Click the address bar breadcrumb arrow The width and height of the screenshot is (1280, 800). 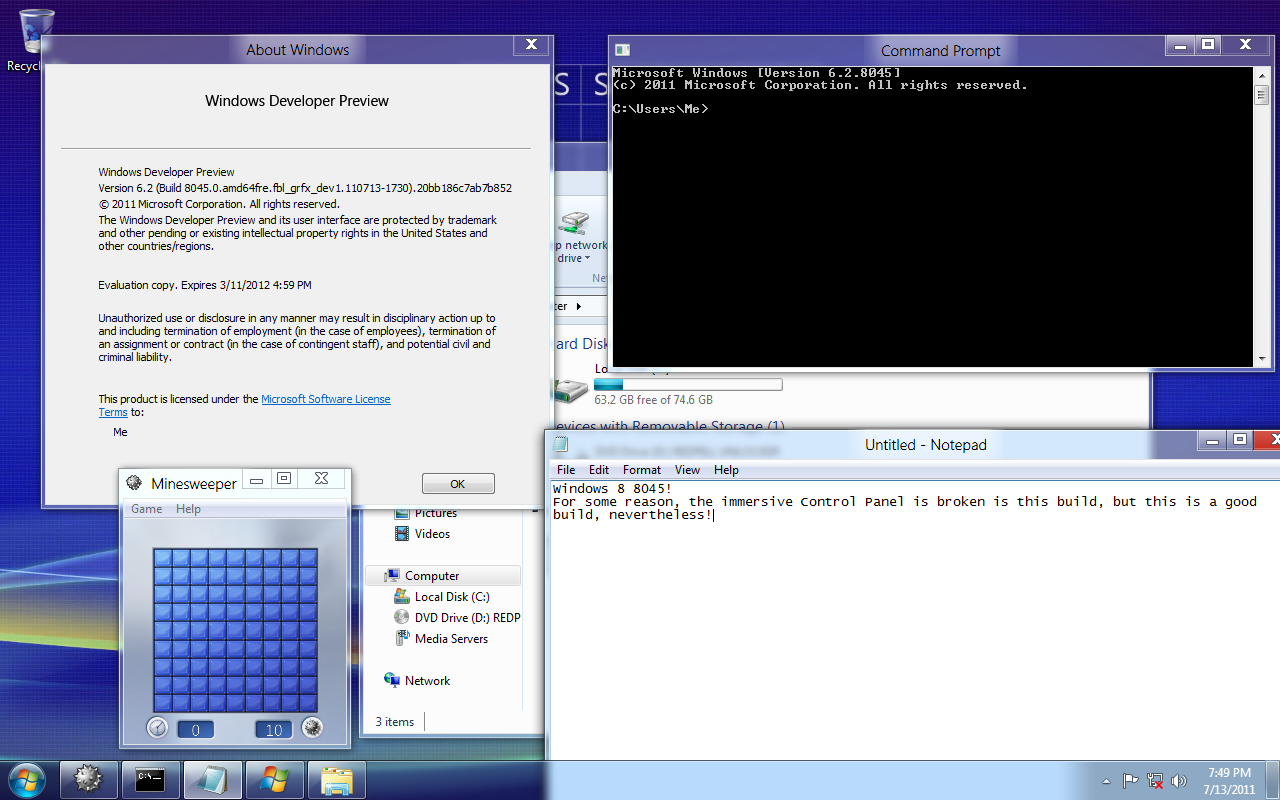point(579,306)
